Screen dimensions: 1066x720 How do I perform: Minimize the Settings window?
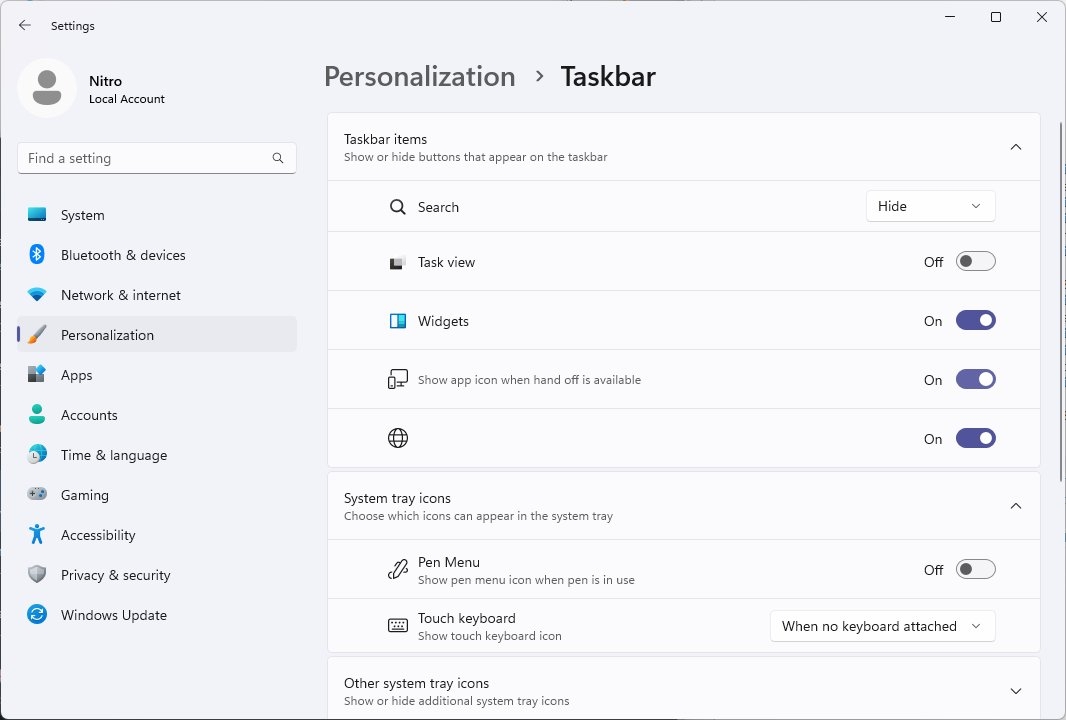[950, 17]
